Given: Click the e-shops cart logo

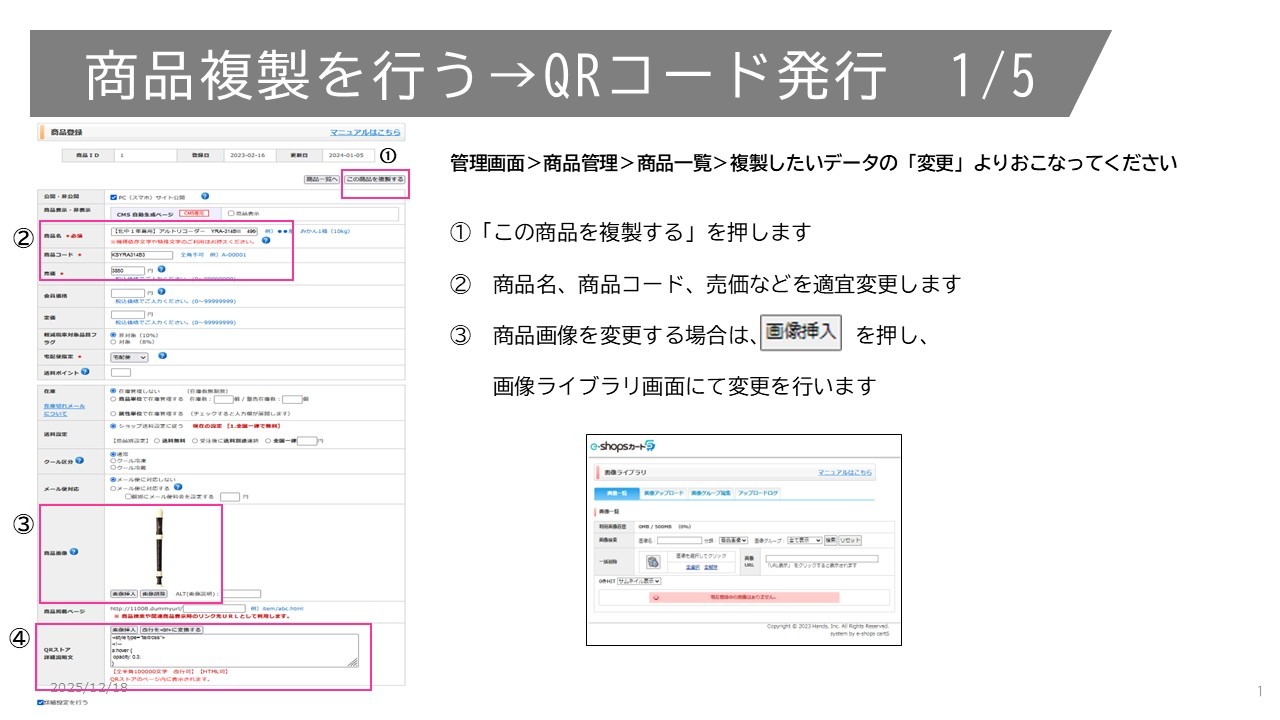Looking at the screenshot, I should [621, 445].
